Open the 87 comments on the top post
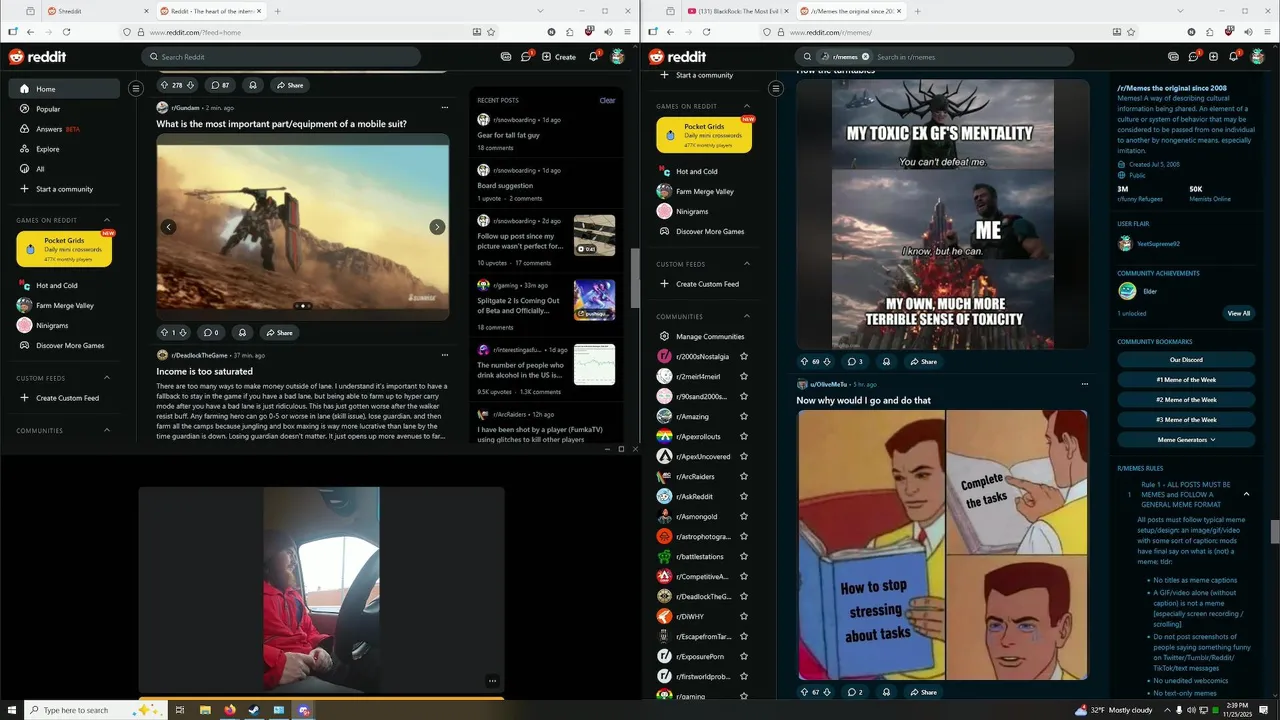The height and width of the screenshot is (720, 1280). [x=221, y=85]
